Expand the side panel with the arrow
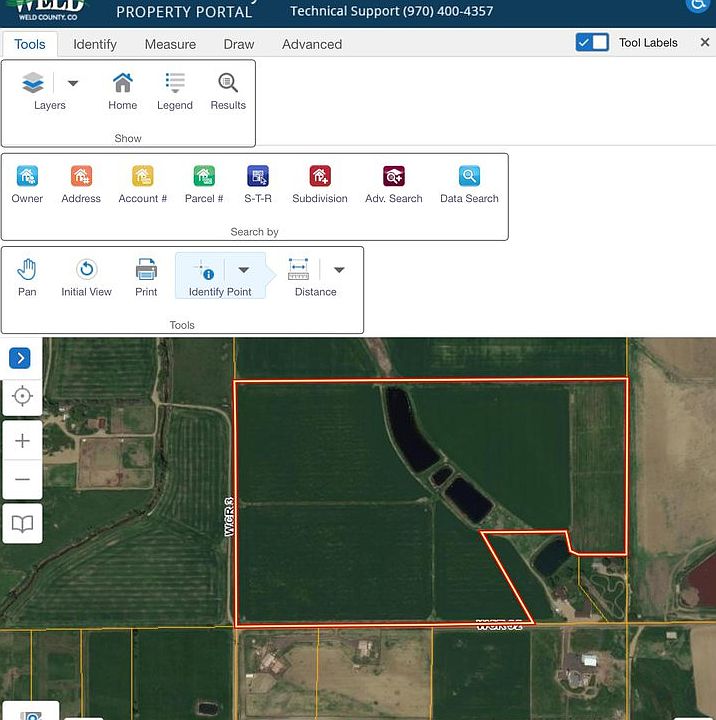716x720 pixels. coord(20,358)
